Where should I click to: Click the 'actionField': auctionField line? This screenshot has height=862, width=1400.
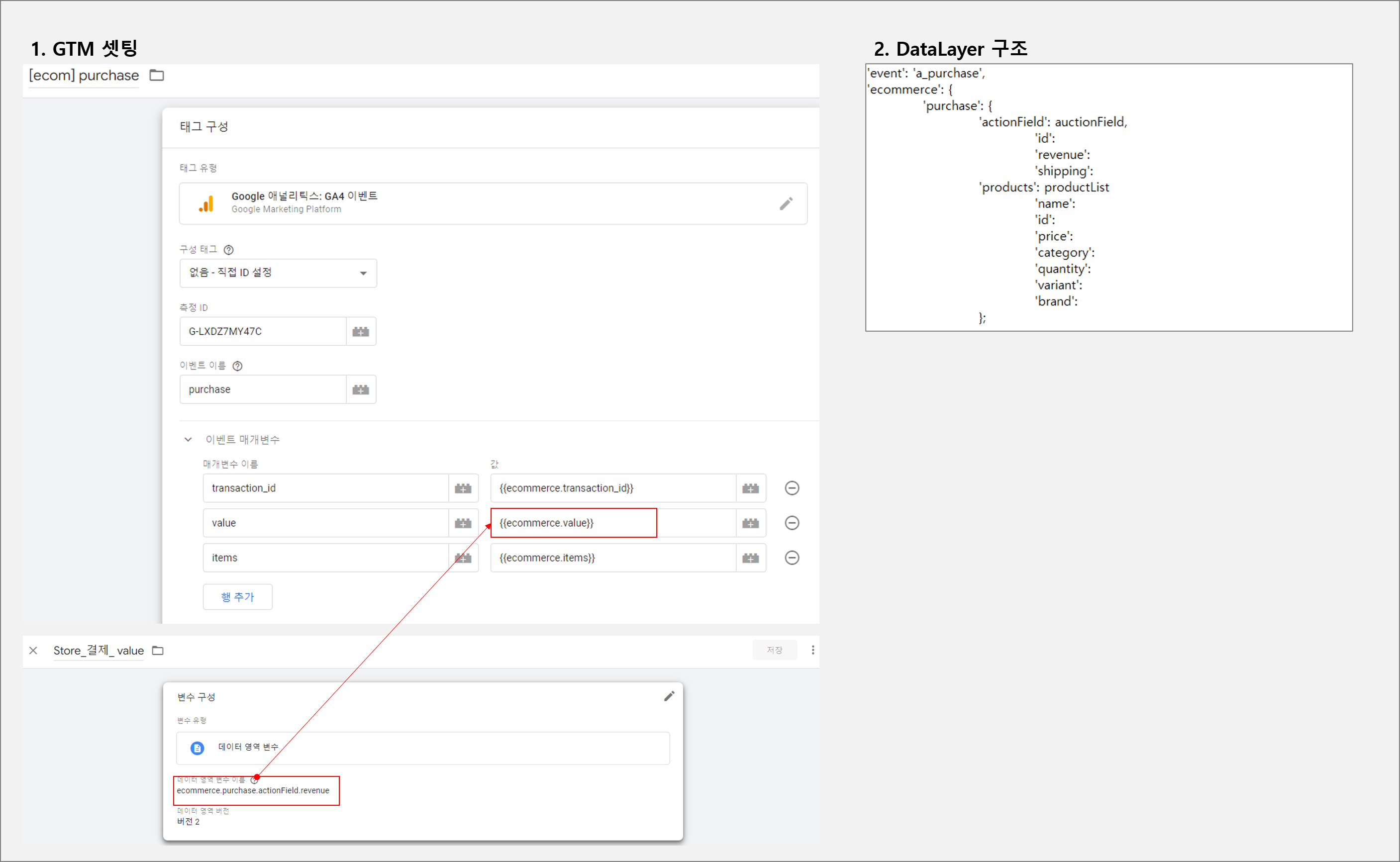coord(1053,122)
